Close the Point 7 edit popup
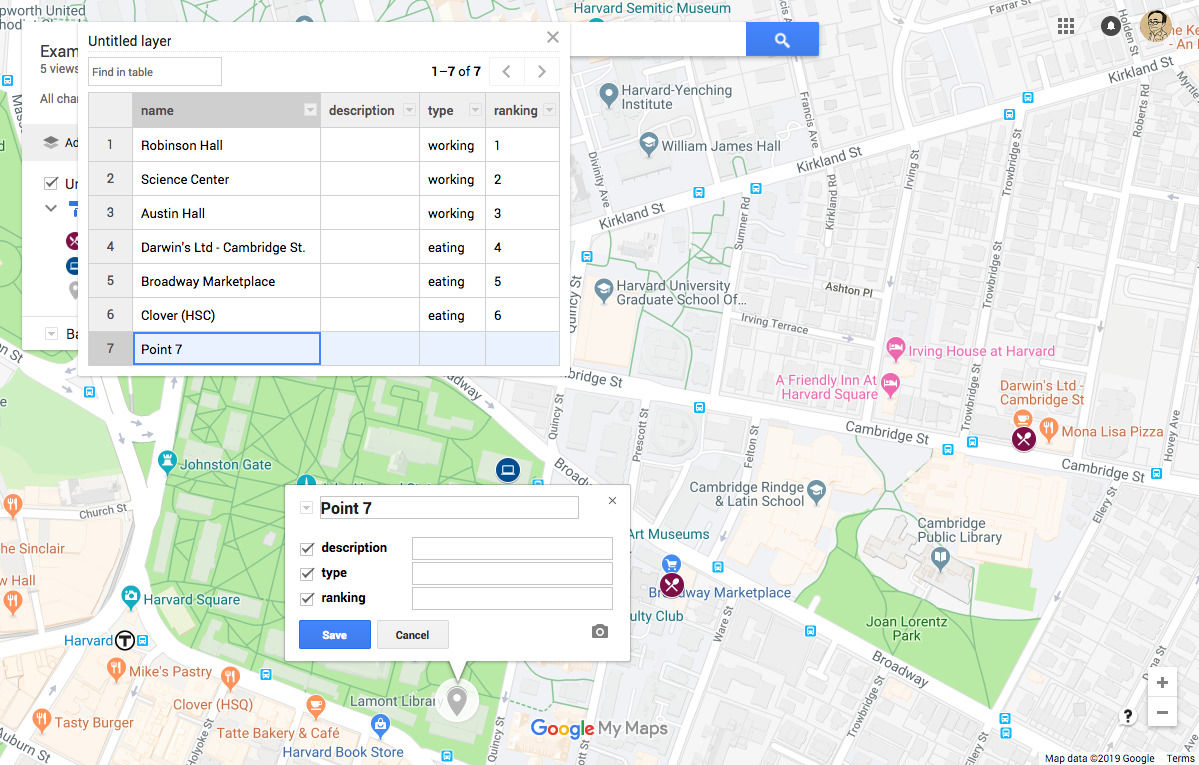This screenshot has width=1199, height=765. (x=612, y=500)
